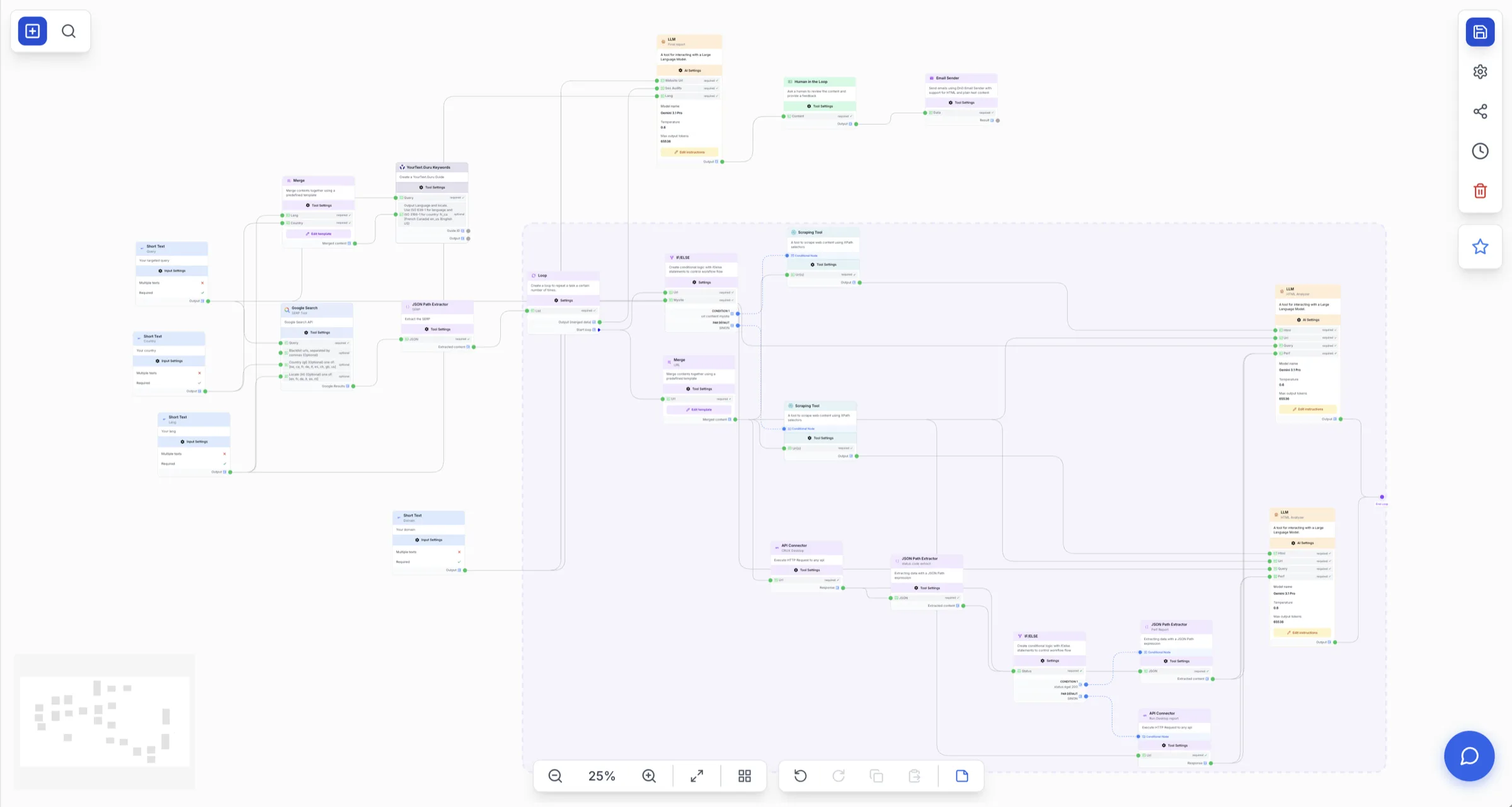
Task: Open Input Settings on Short Text Domain node
Action: [x=428, y=540]
